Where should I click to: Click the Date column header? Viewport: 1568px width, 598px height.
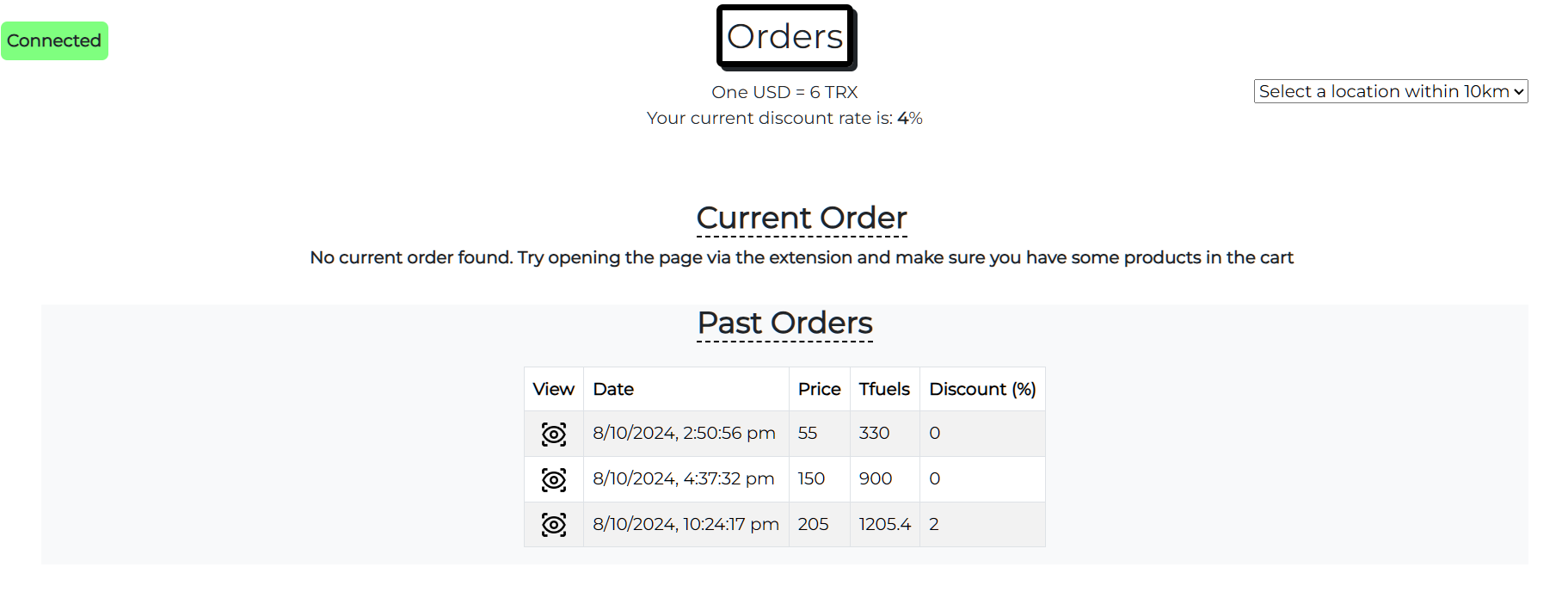pos(613,389)
